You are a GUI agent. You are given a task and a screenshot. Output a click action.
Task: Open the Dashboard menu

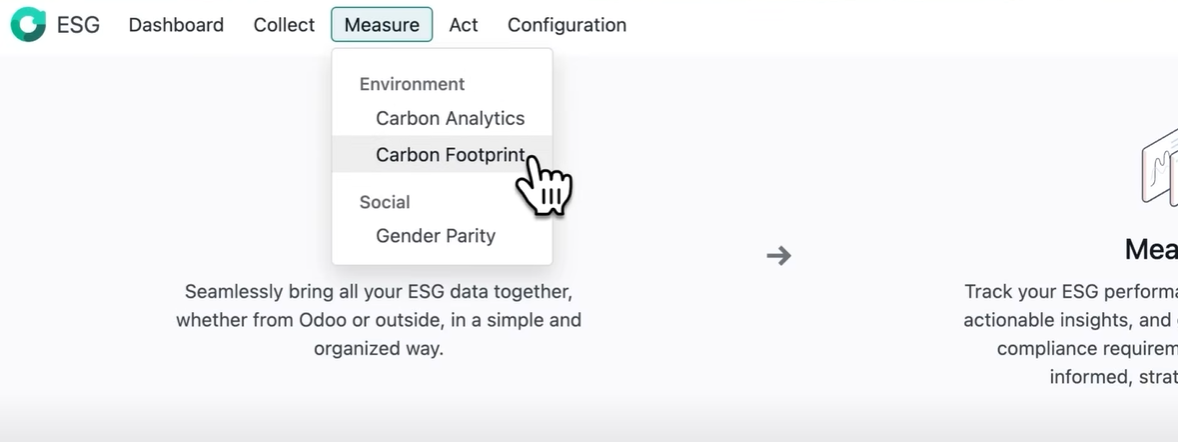pos(176,25)
